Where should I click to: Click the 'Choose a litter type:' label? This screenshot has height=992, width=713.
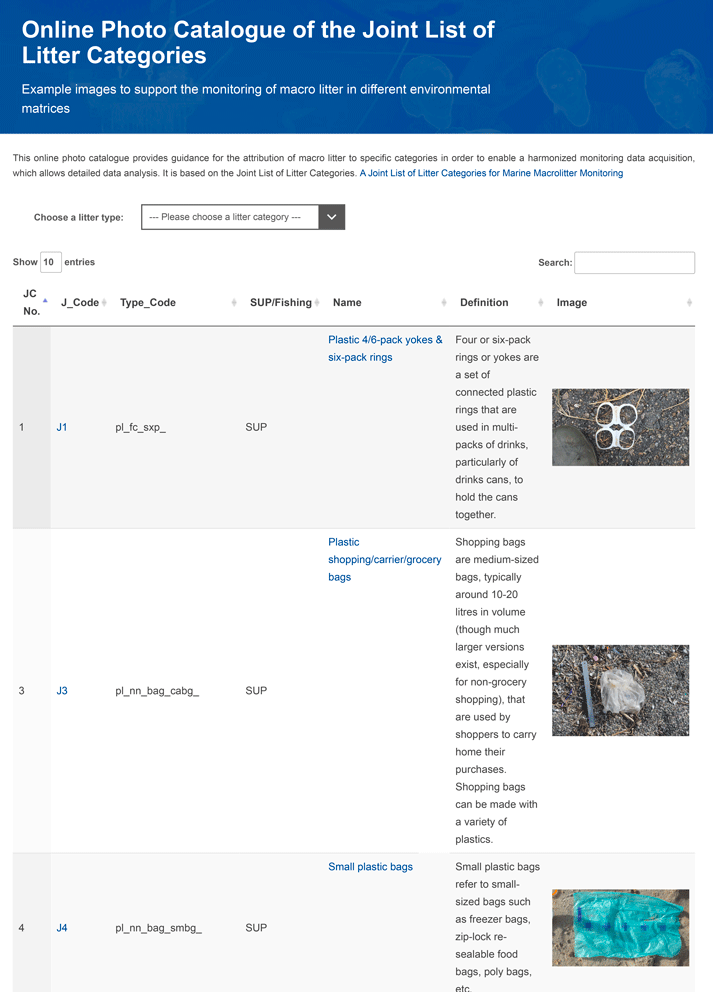pyautogui.click(x=78, y=217)
